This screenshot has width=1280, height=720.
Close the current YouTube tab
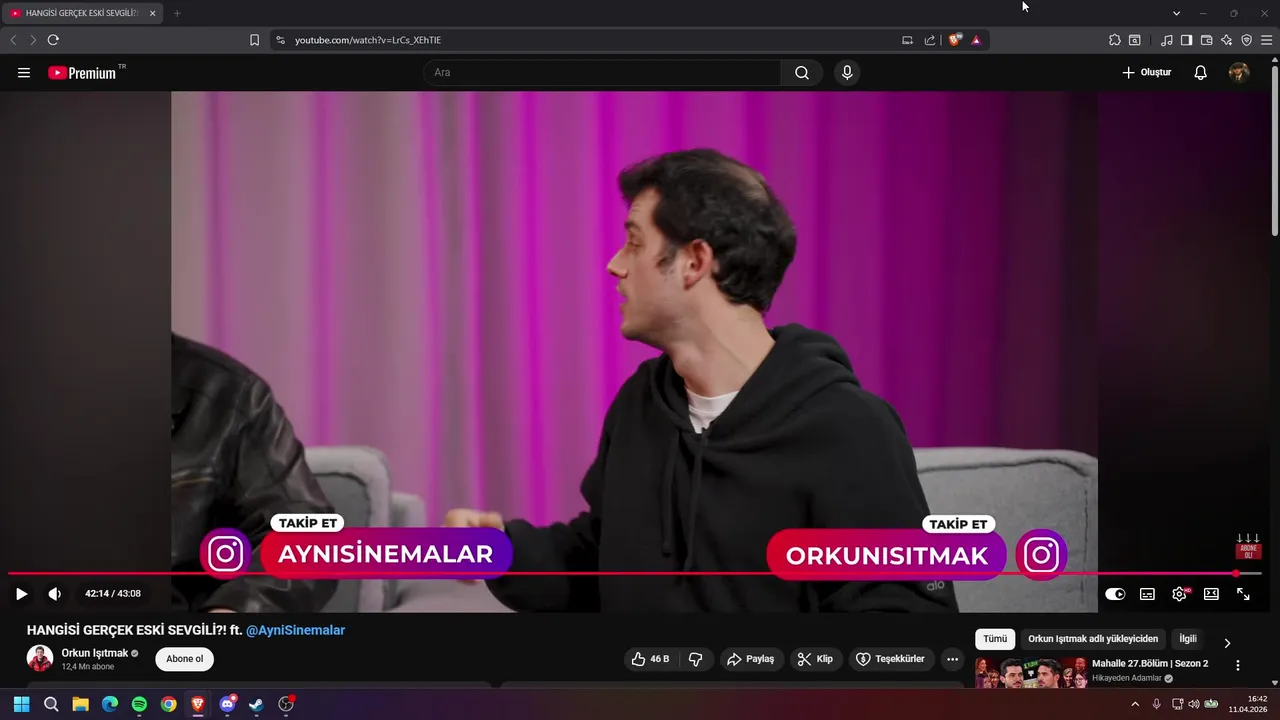pyautogui.click(x=153, y=13)
